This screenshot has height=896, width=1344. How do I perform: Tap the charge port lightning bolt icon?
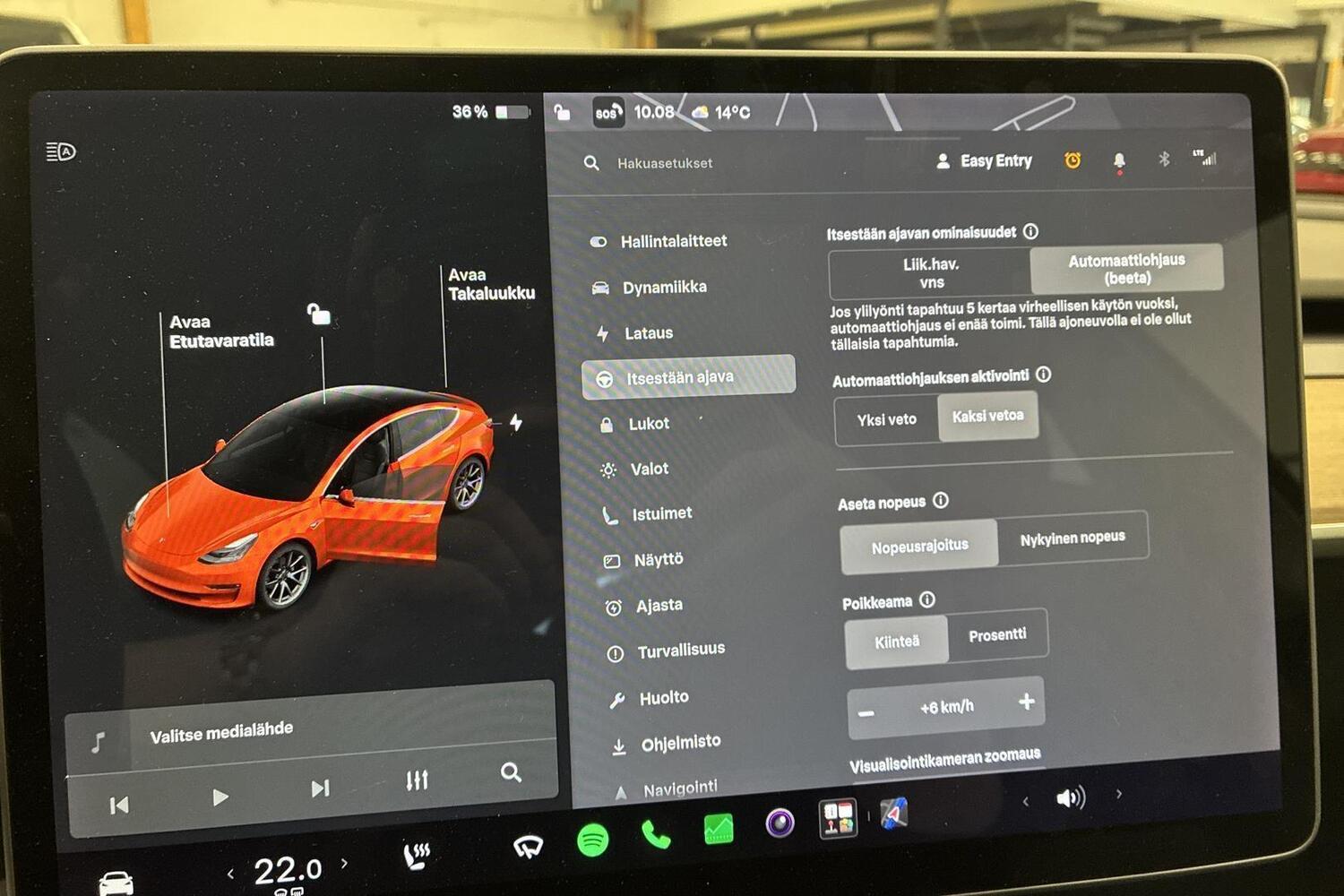[516, 421]
